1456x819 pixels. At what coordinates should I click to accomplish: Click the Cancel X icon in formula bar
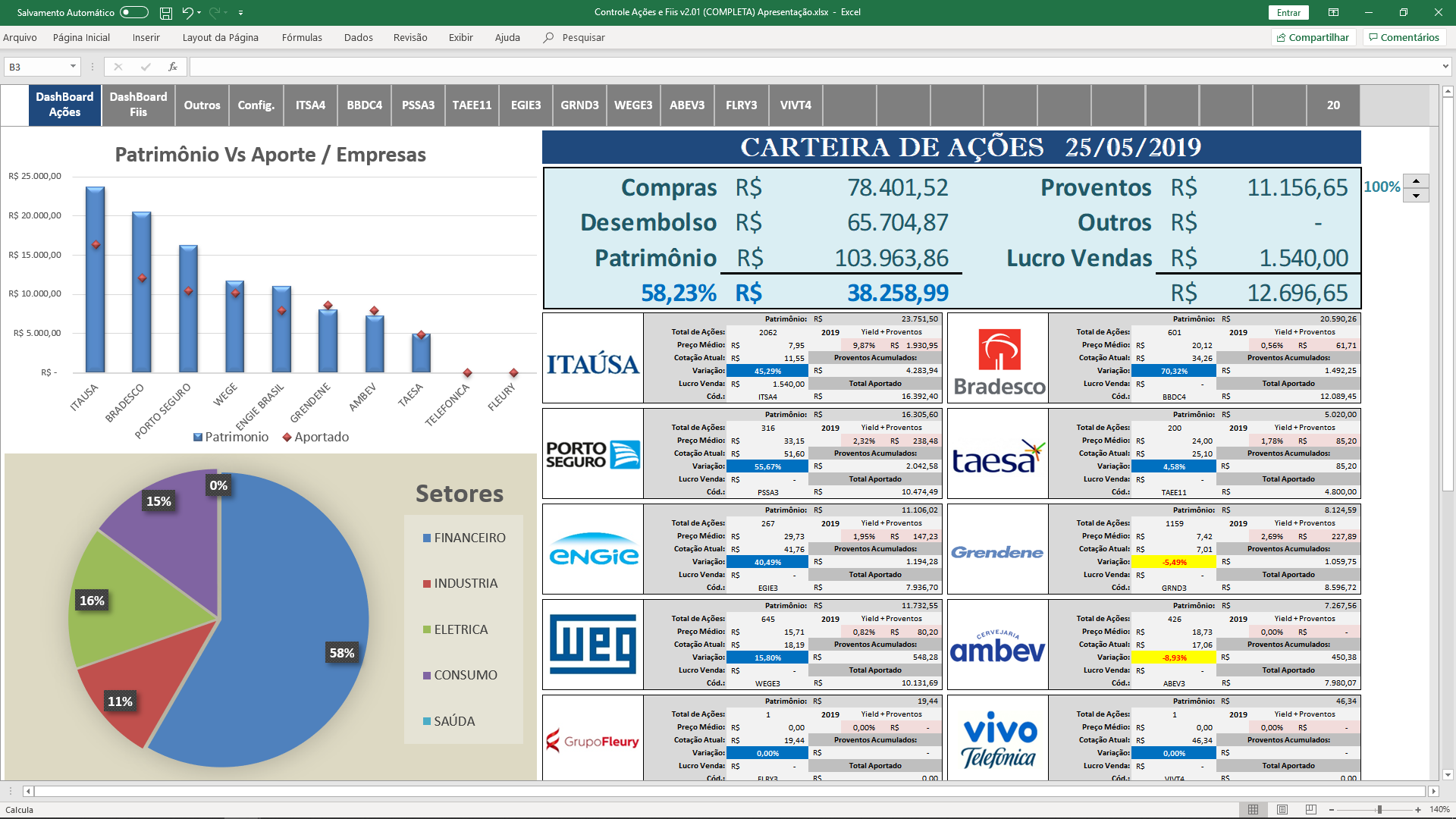118,67
